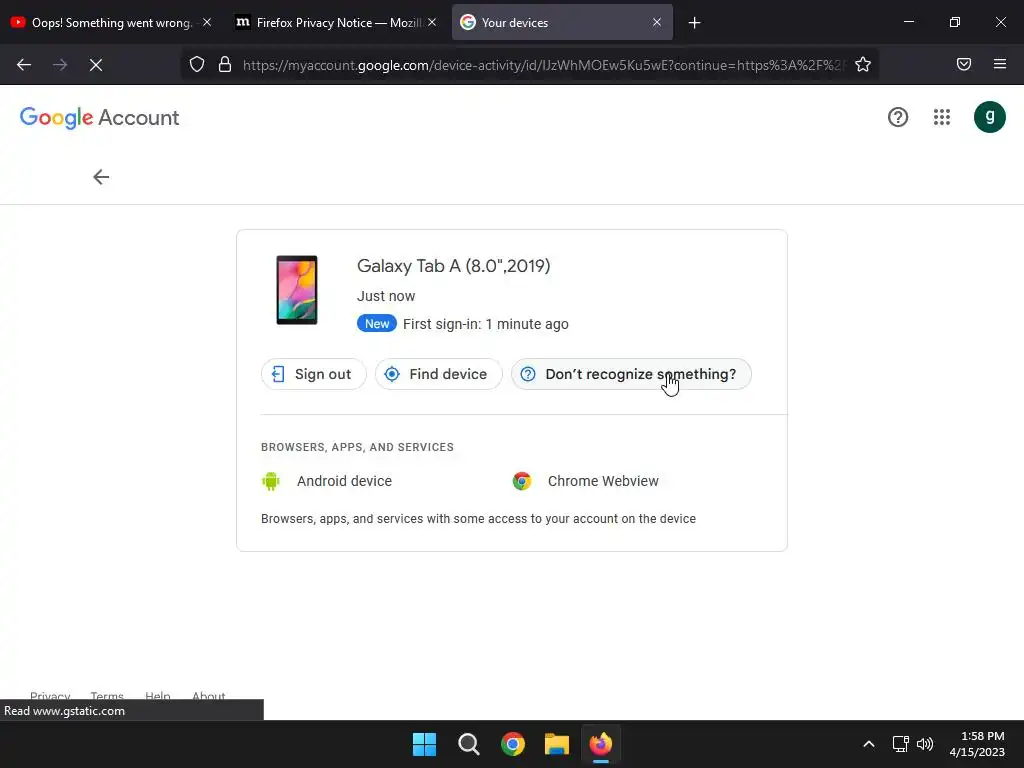Image resolution: width=1024 pixels, height=768 pixels.
Task: Click the Galaxy Tab A device image
Action: point(296,290)
